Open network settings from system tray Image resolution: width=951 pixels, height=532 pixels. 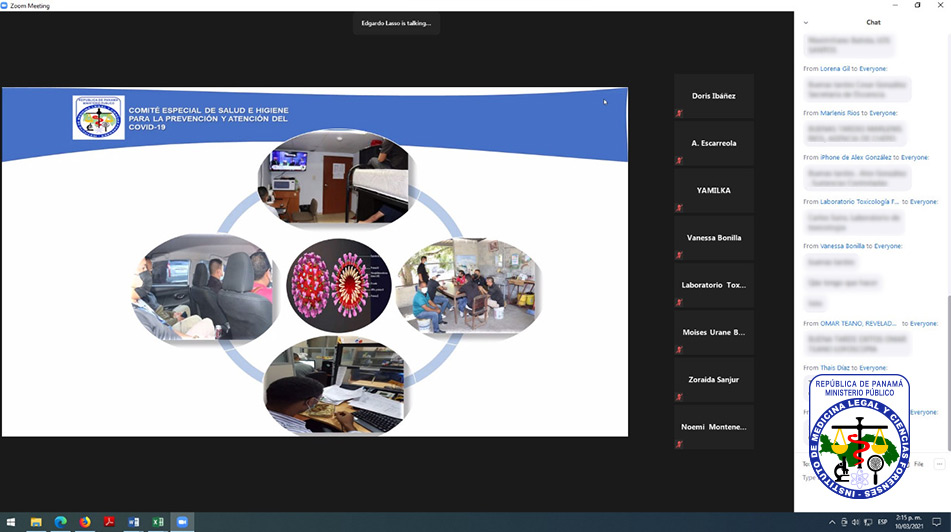click(x=868, y=522)
